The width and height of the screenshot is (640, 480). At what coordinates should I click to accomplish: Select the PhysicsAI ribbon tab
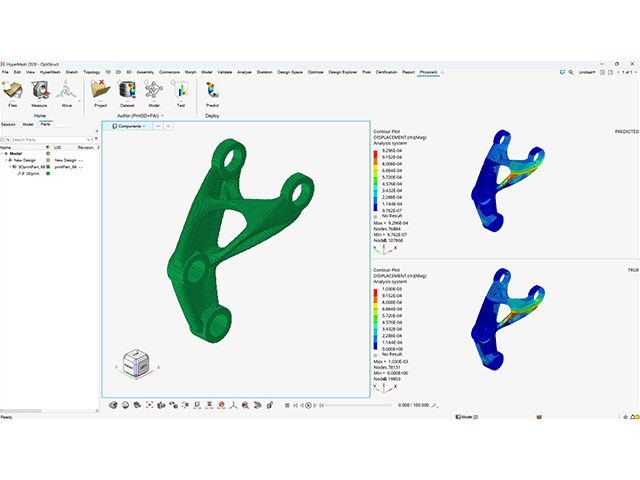pyautogui.click(x=428, y=72)
